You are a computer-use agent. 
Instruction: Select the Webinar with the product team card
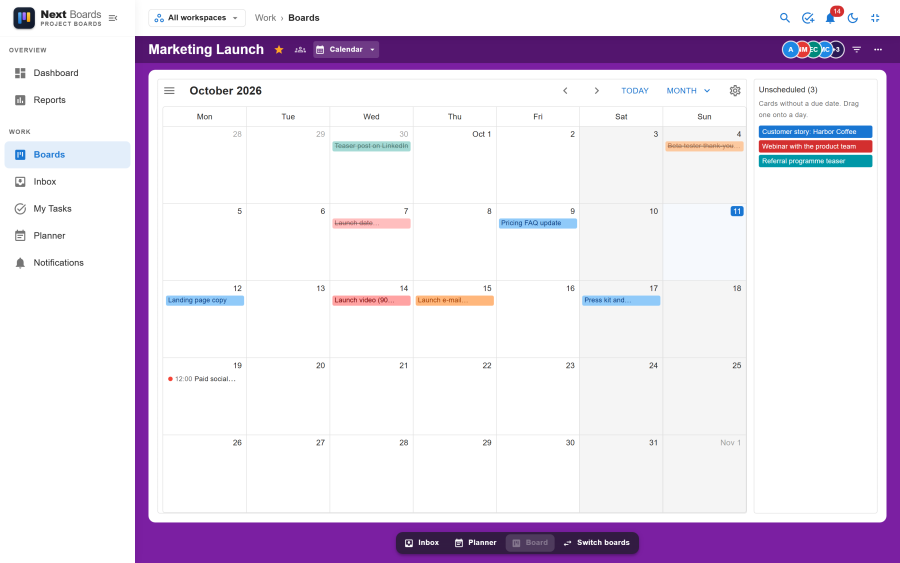pos(815,146)
